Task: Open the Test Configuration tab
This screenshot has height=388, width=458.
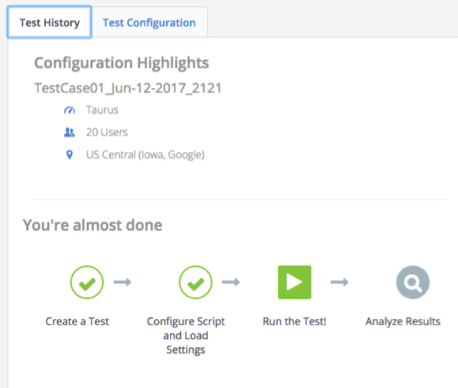Action: [149, 22]
